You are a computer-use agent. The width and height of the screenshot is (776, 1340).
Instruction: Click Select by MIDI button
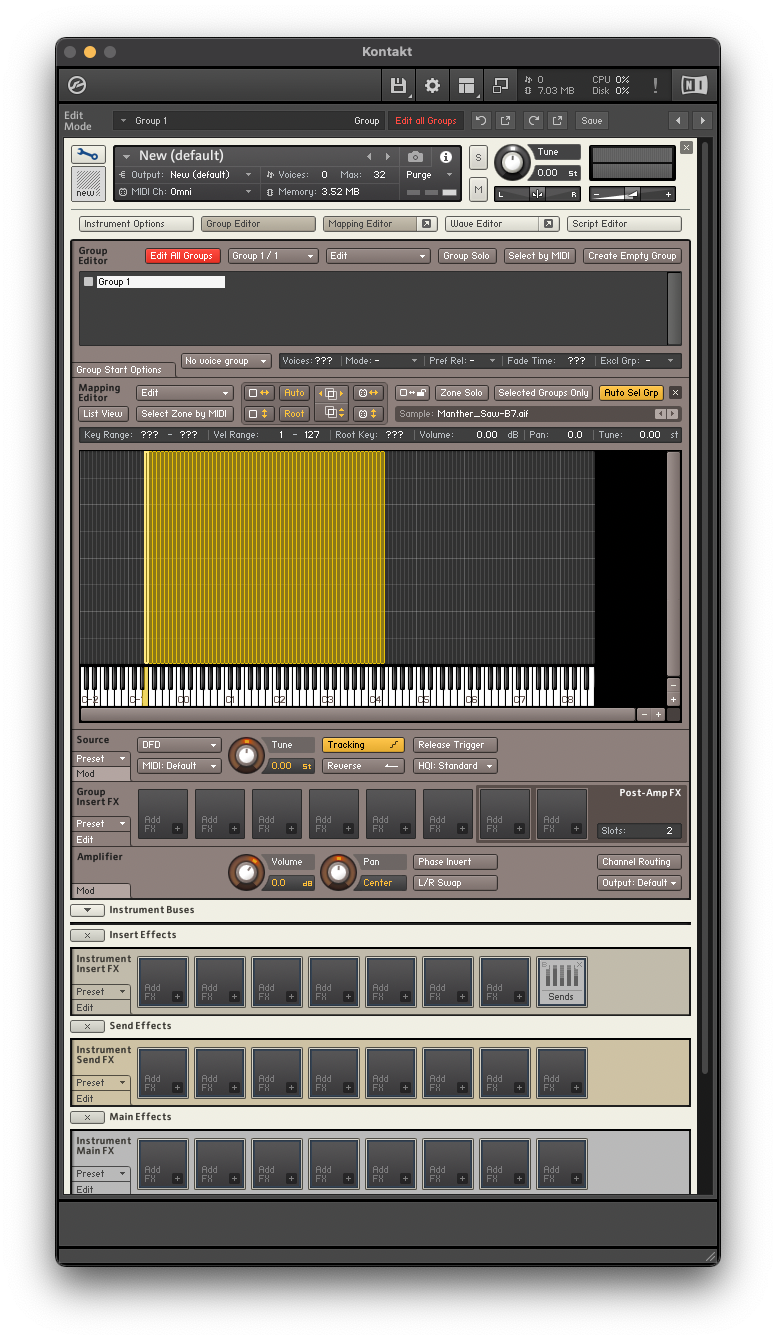(x=540, y=256)
